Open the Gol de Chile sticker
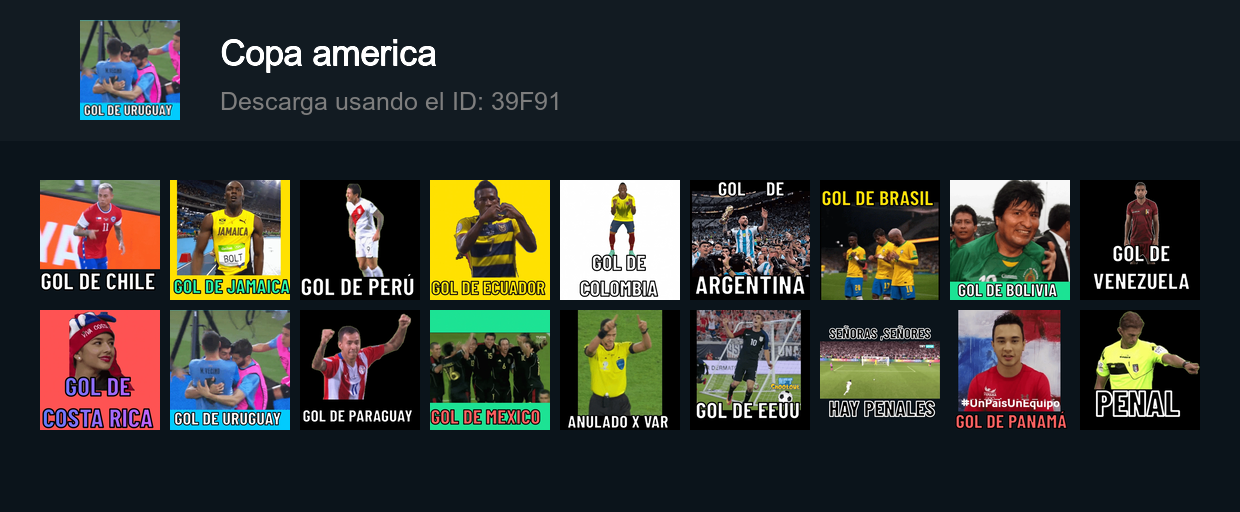 100,240
